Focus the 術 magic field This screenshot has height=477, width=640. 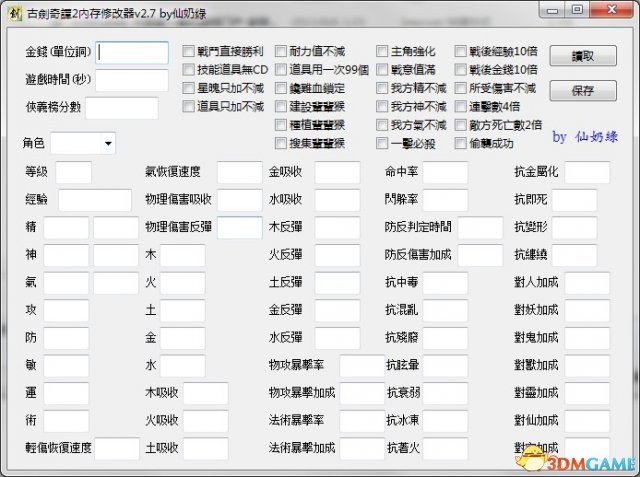[66, 421]
